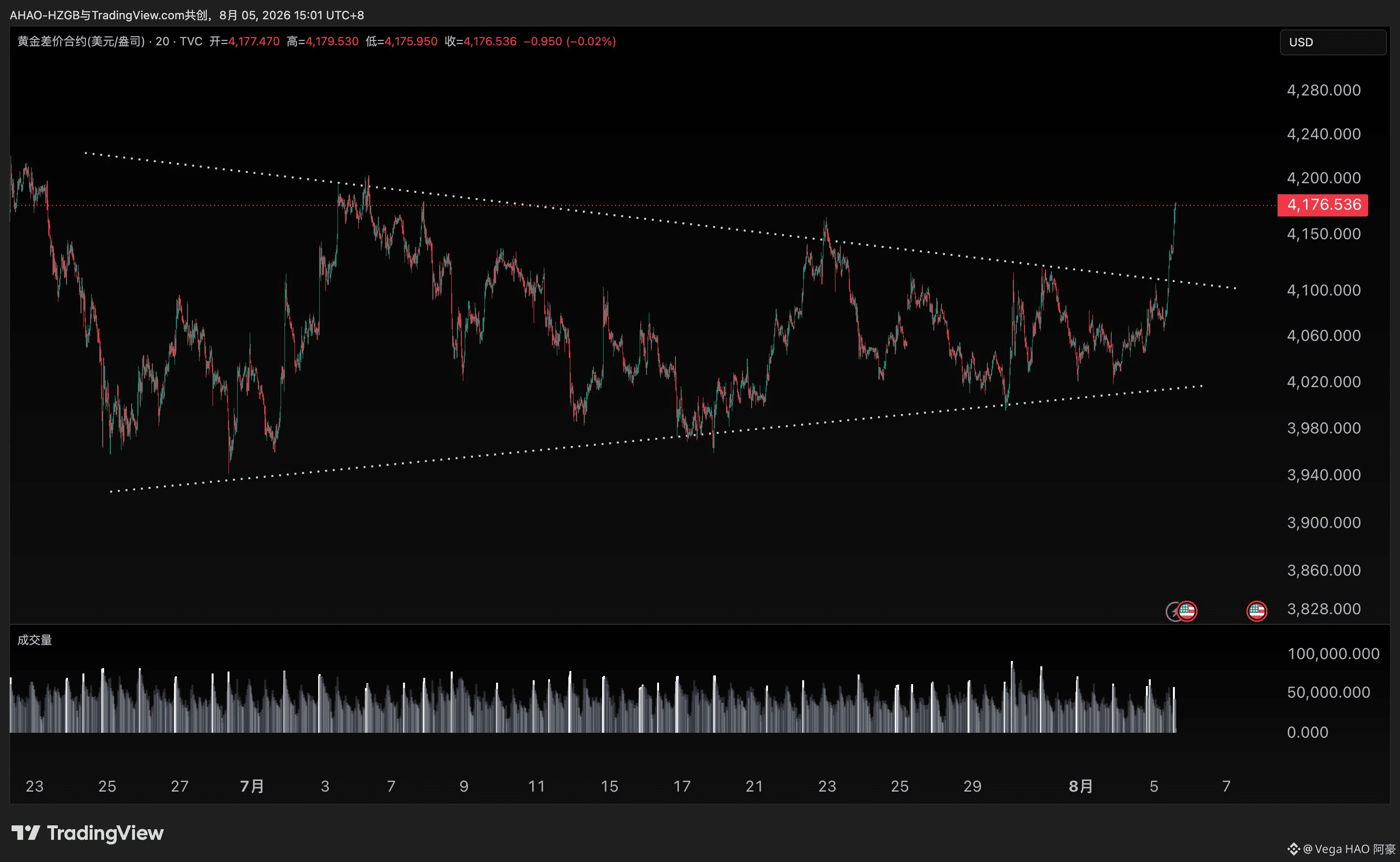The height and width of the screenshot is (862, 1400).
Task: Click the close value 收=4,176.536 in the legend
Action: coord(481,41)
